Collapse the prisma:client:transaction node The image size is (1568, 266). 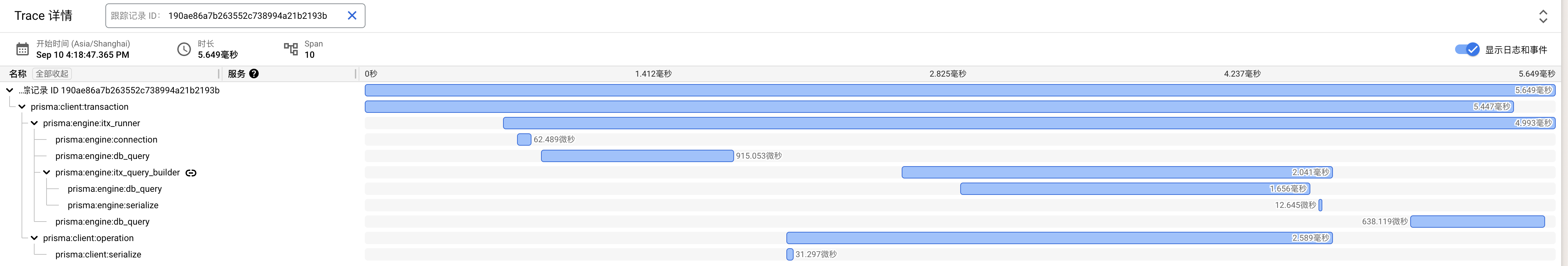point(22,107)
